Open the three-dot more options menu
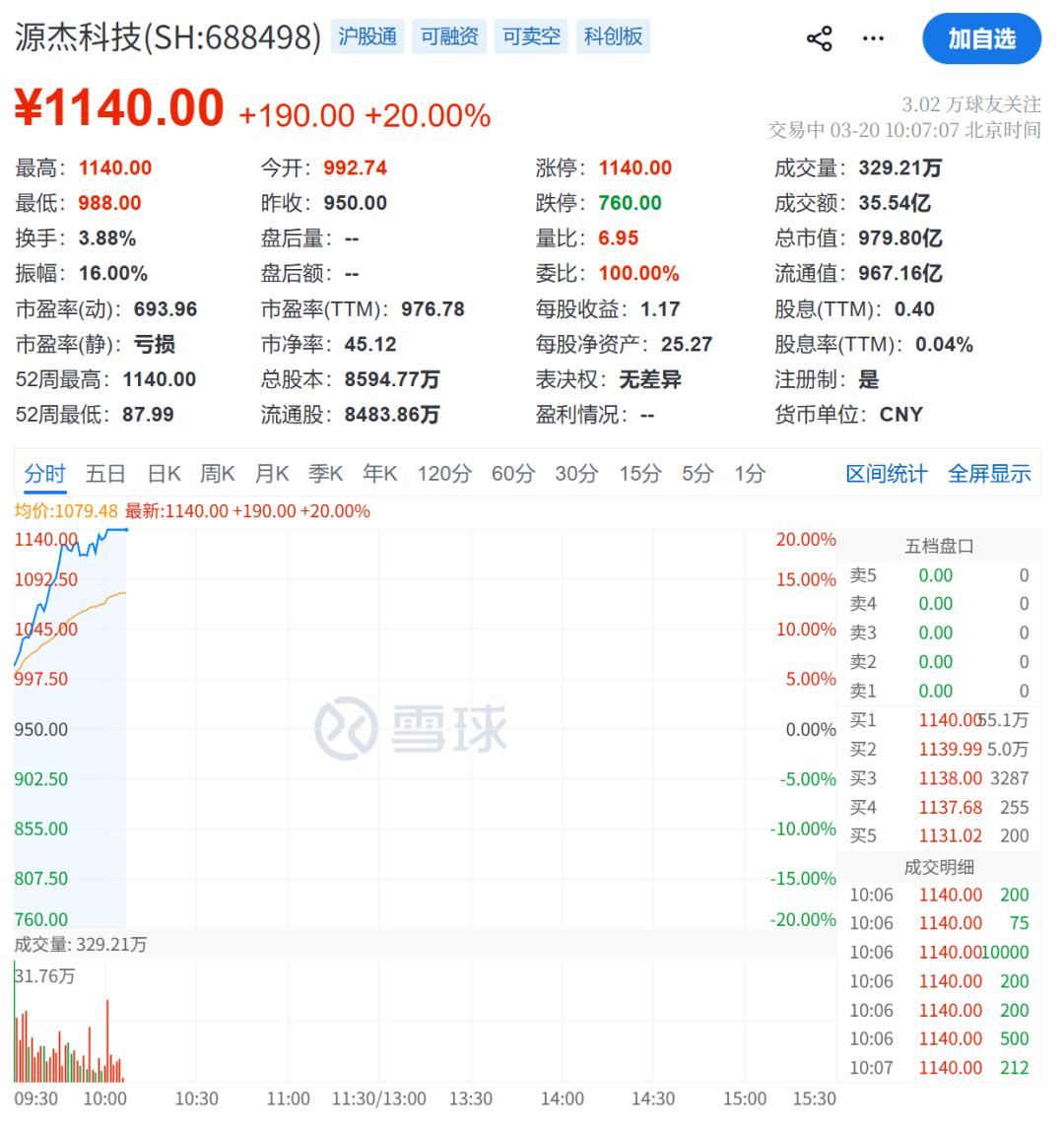Viewport: 1064px width, 1128px height. pyautogui.click(x=873, y=38)
